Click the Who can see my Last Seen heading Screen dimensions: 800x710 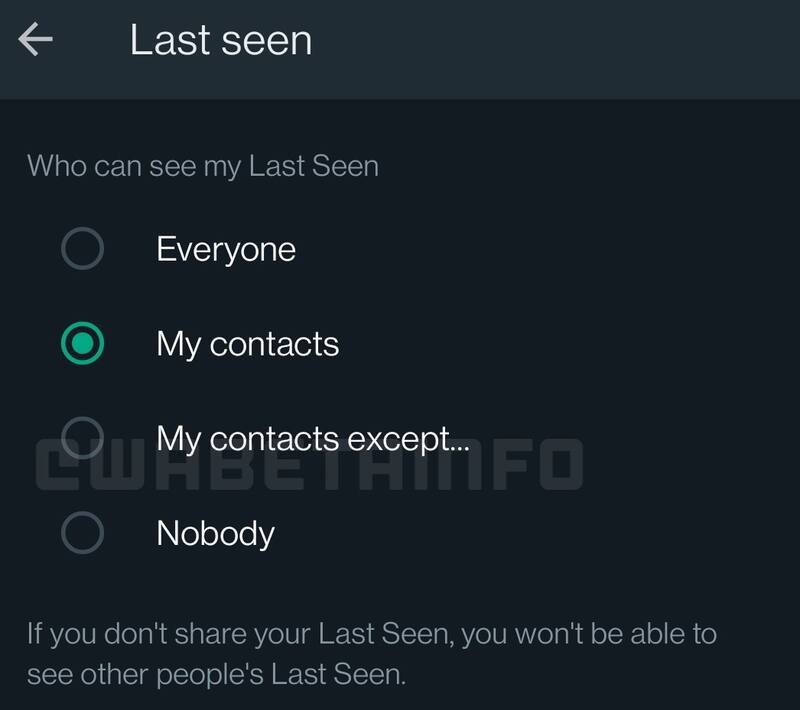click(203, 166)
